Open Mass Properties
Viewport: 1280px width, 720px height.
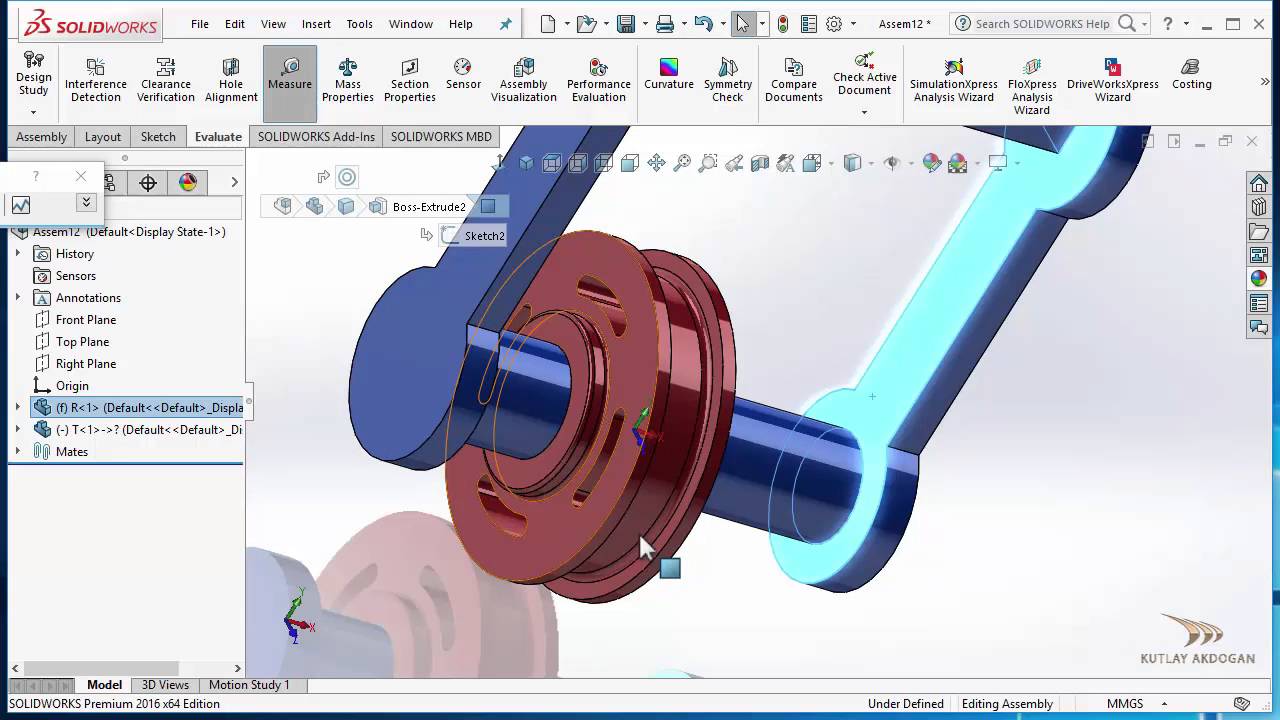(x=348, y=79)
